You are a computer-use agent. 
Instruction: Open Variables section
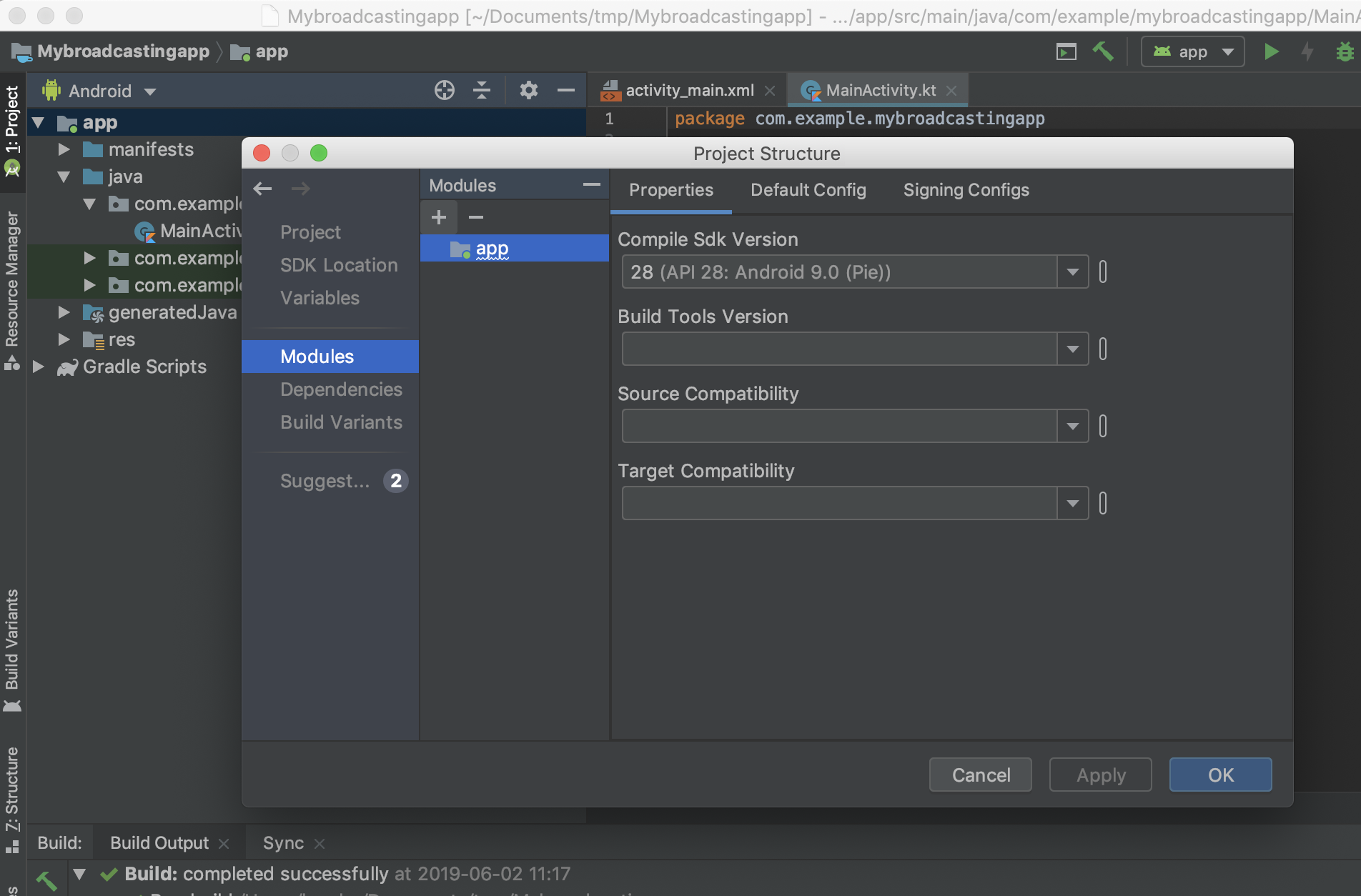pyautogui.click(x=320, y=298)
